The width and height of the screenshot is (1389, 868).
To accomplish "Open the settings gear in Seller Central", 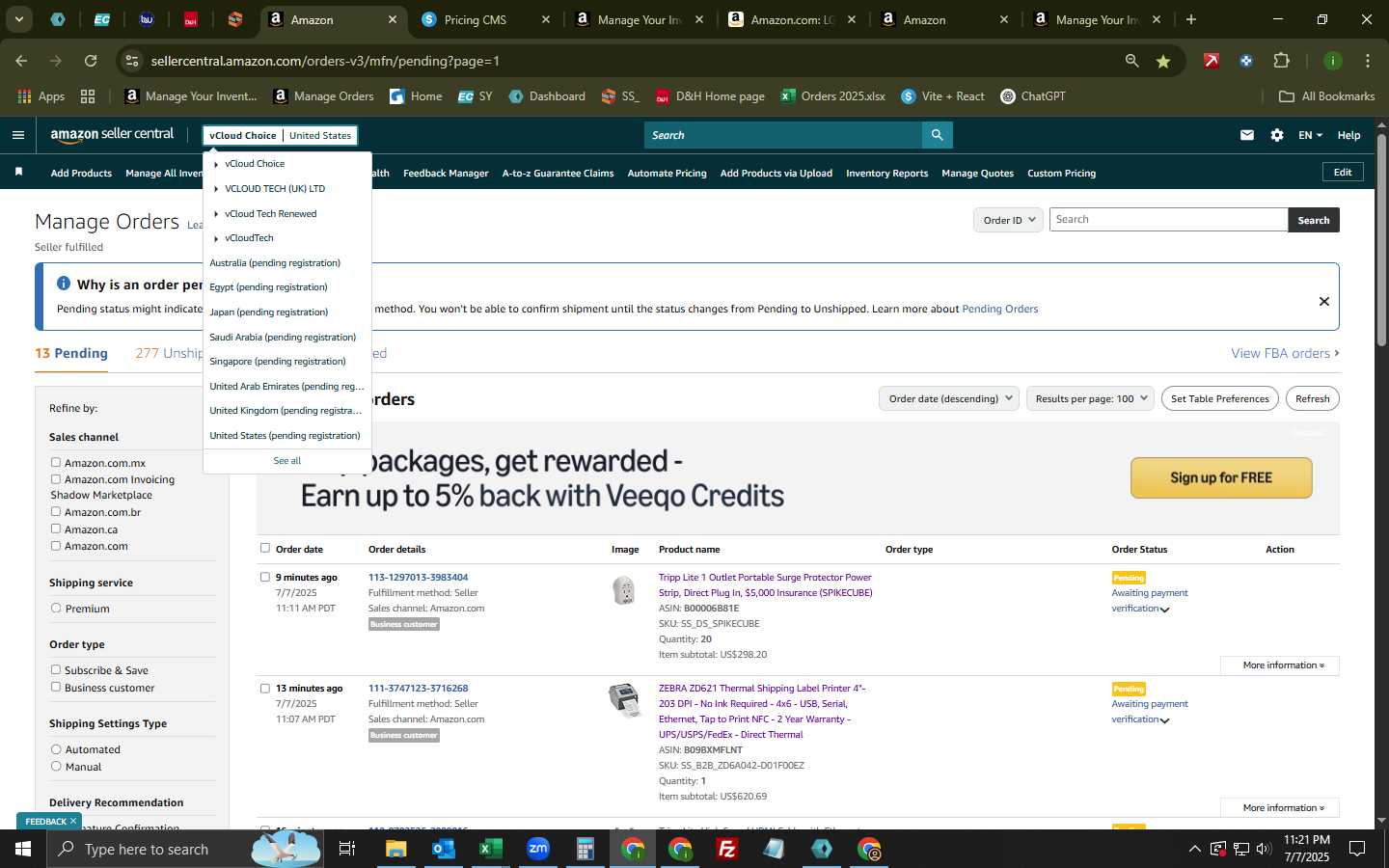I will point(1277,135).
